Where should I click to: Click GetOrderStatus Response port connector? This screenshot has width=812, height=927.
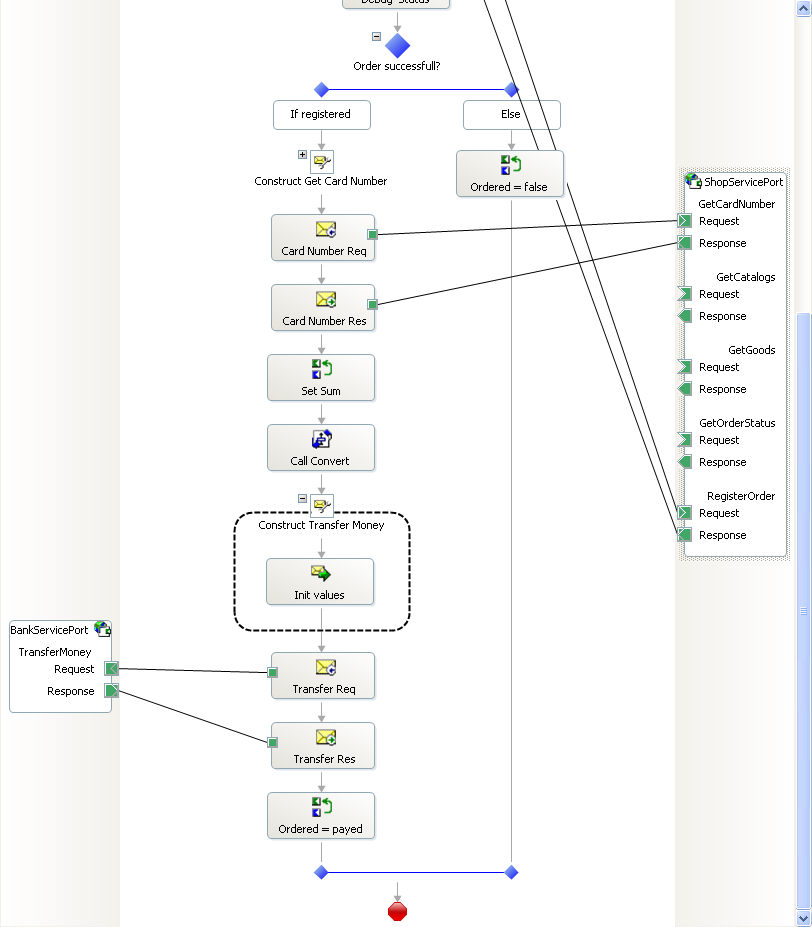(684, 462)
